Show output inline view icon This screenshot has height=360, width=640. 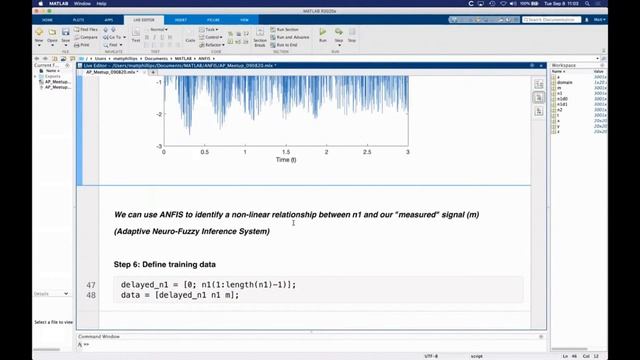pyautogui.click(x=539, y=98)
